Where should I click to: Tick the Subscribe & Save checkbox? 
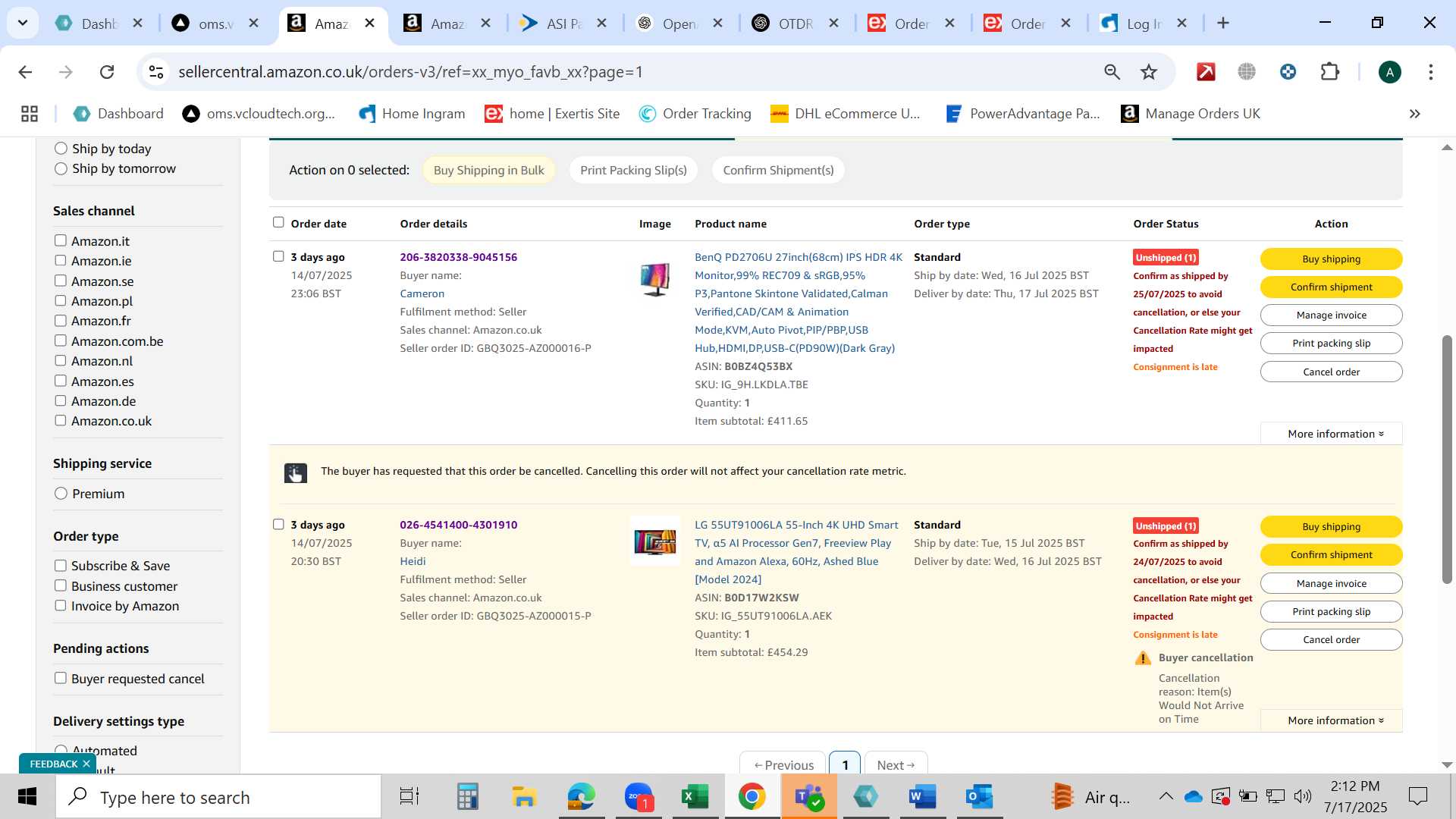61,566
